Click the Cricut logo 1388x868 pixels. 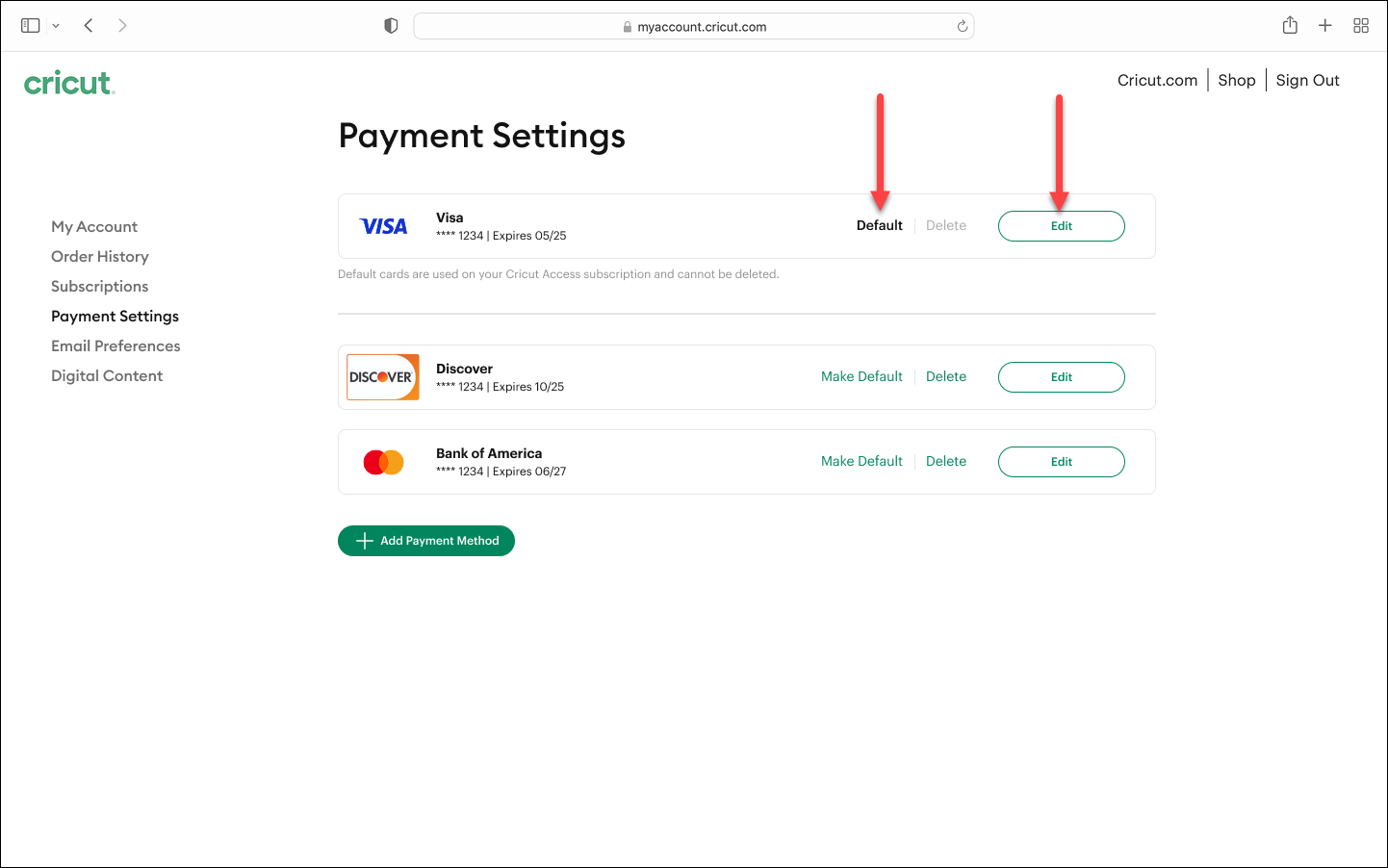click(68, 84)
